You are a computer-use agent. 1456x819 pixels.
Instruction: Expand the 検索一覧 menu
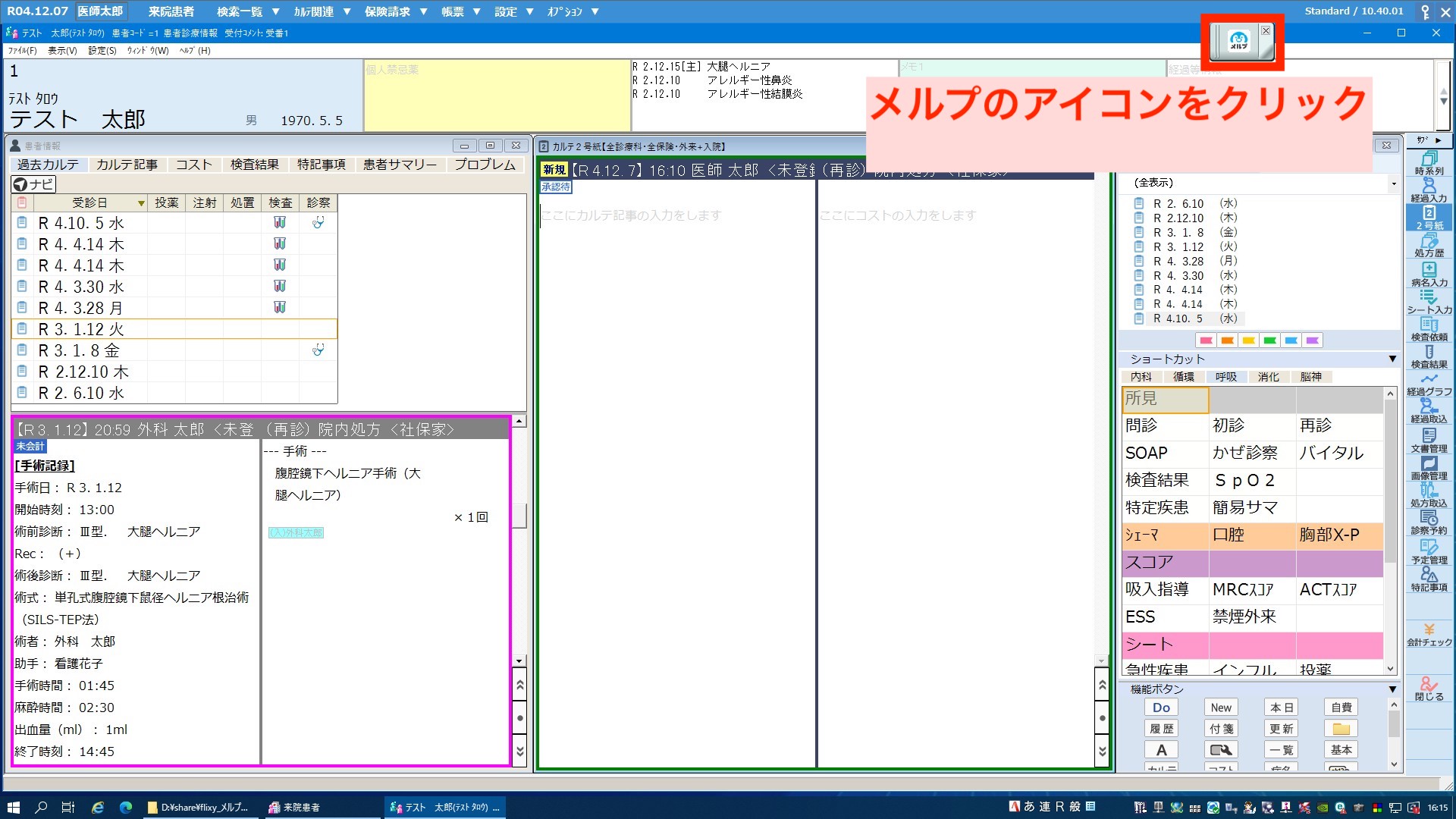(248, 11)
